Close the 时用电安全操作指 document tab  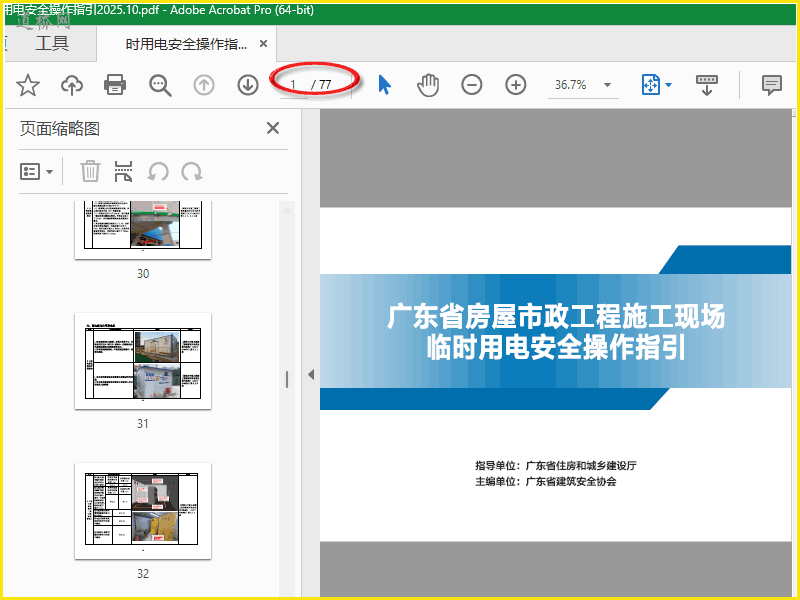click(264, 44)
